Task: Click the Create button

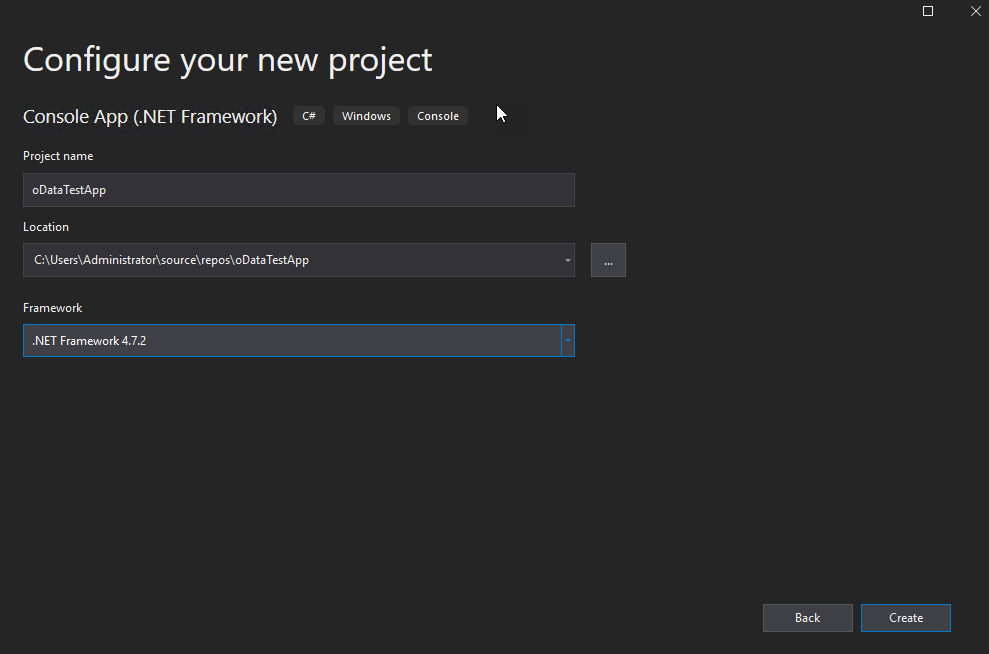Action: tap(905, 618)
